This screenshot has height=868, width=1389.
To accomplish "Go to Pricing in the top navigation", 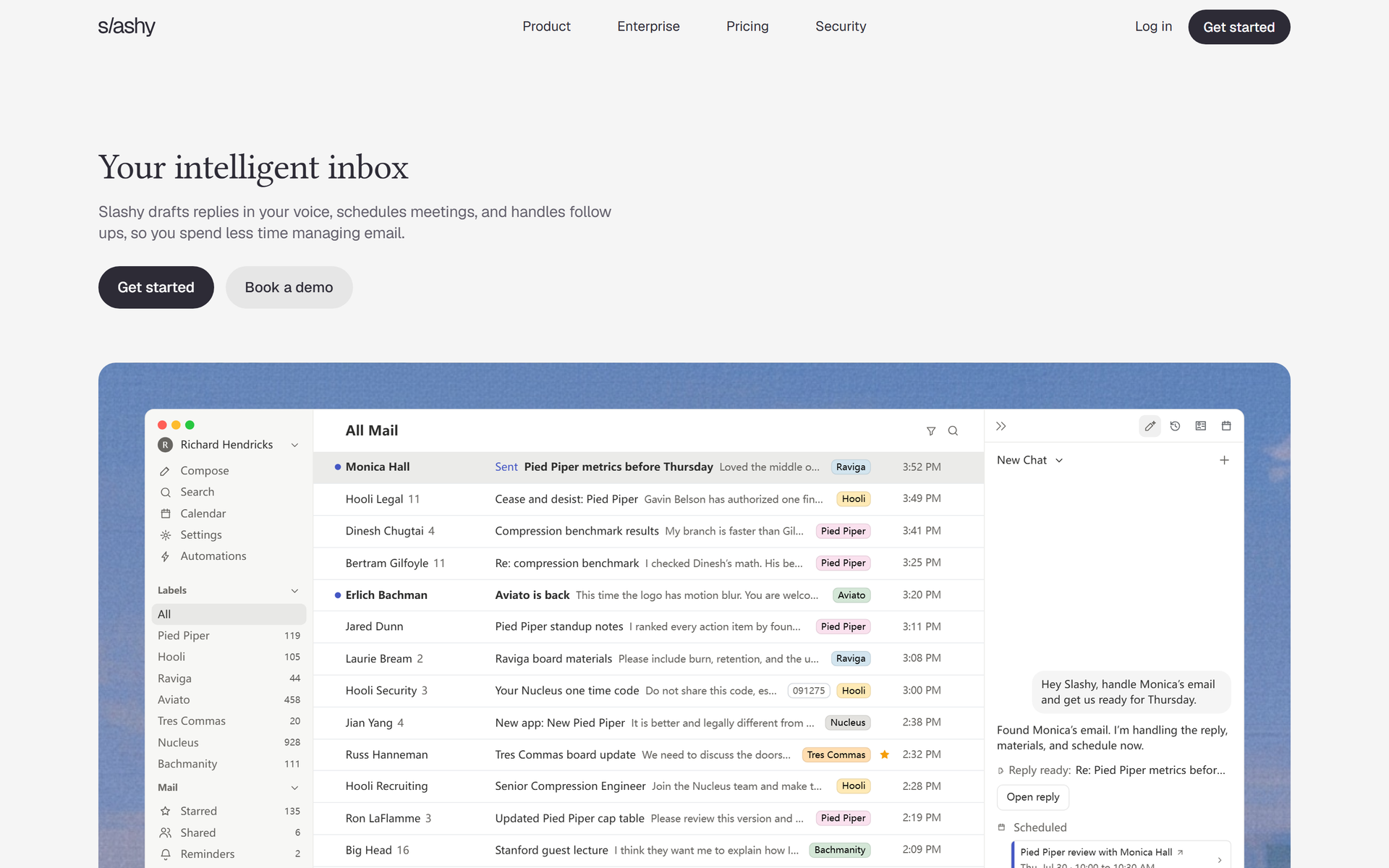I will (747, 27).
